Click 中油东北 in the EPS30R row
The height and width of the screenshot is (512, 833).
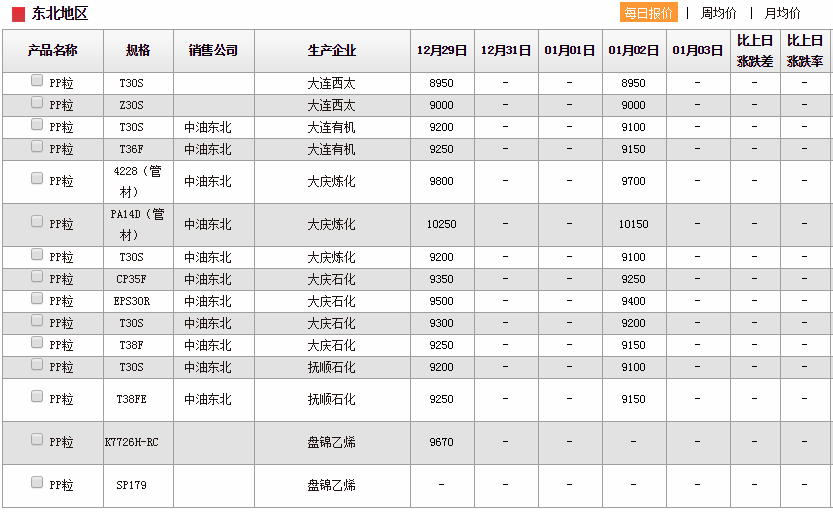[x=208, y=302]
